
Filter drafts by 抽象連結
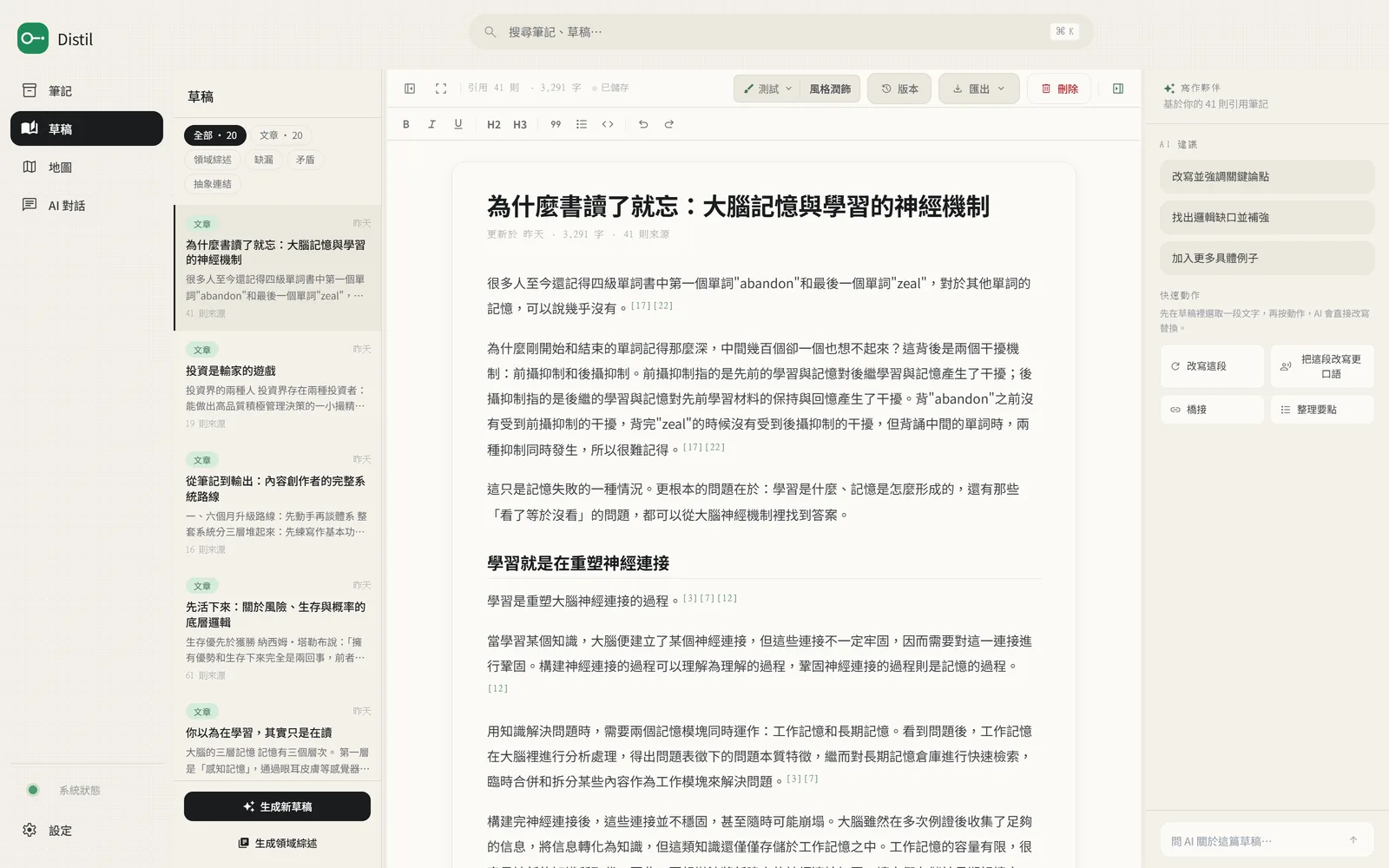tap(213, 184)
